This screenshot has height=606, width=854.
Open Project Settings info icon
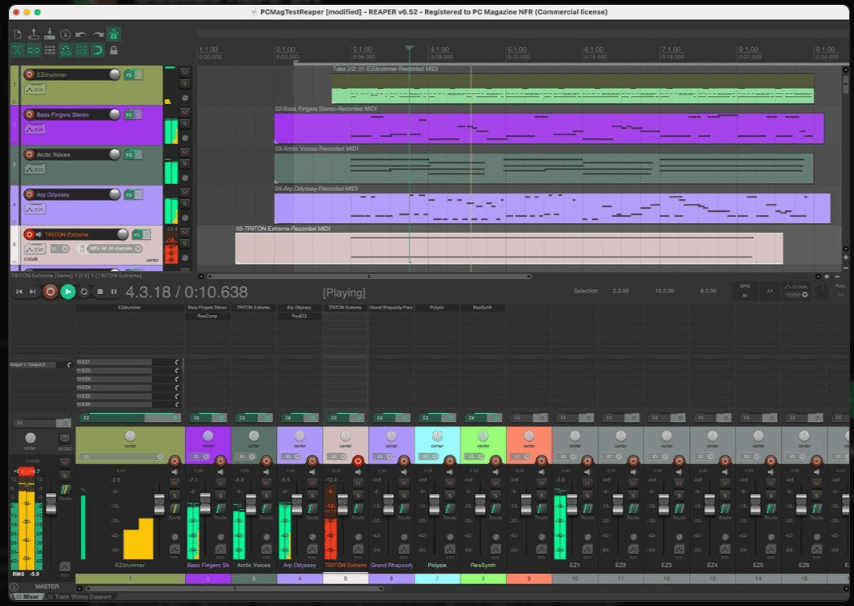65,34
